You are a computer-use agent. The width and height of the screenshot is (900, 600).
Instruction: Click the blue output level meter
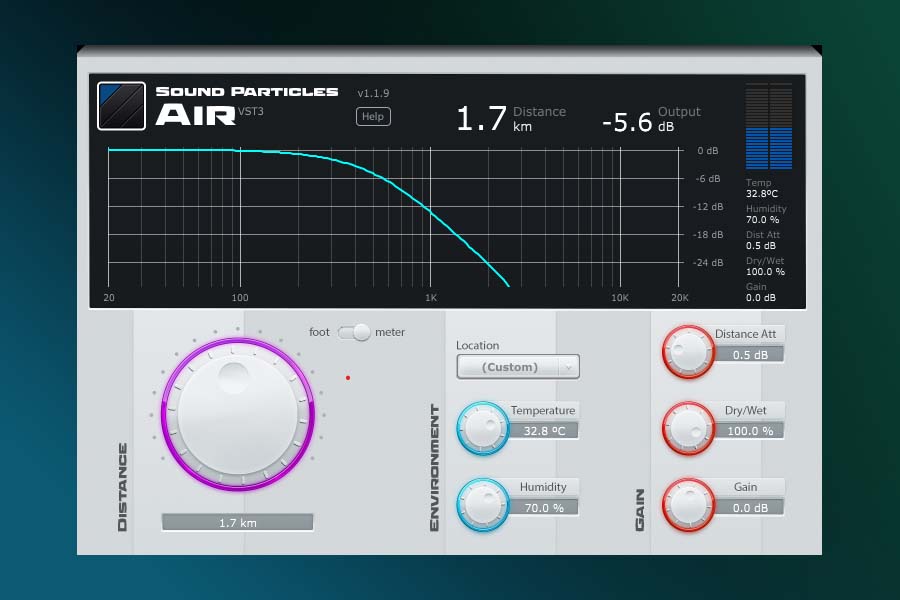point(769,126)
